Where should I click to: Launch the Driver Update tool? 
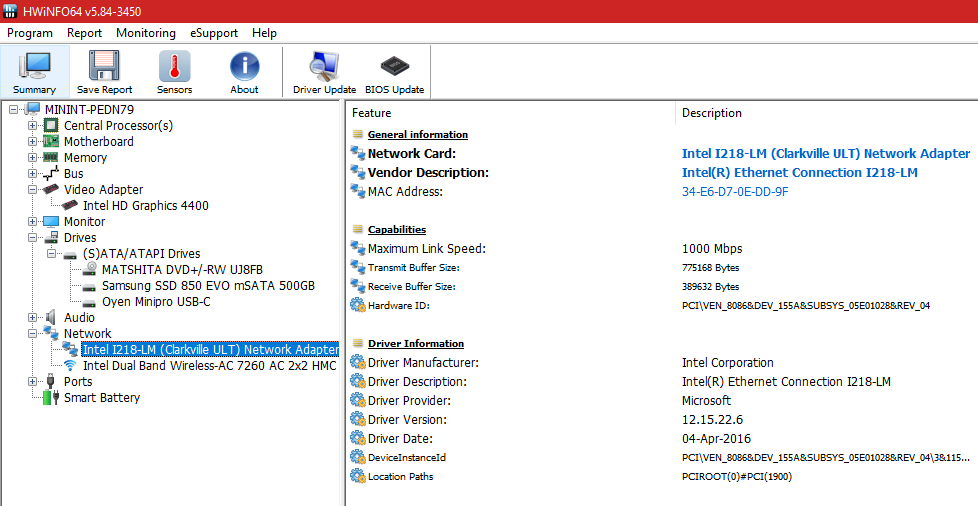tap(324, 72)
